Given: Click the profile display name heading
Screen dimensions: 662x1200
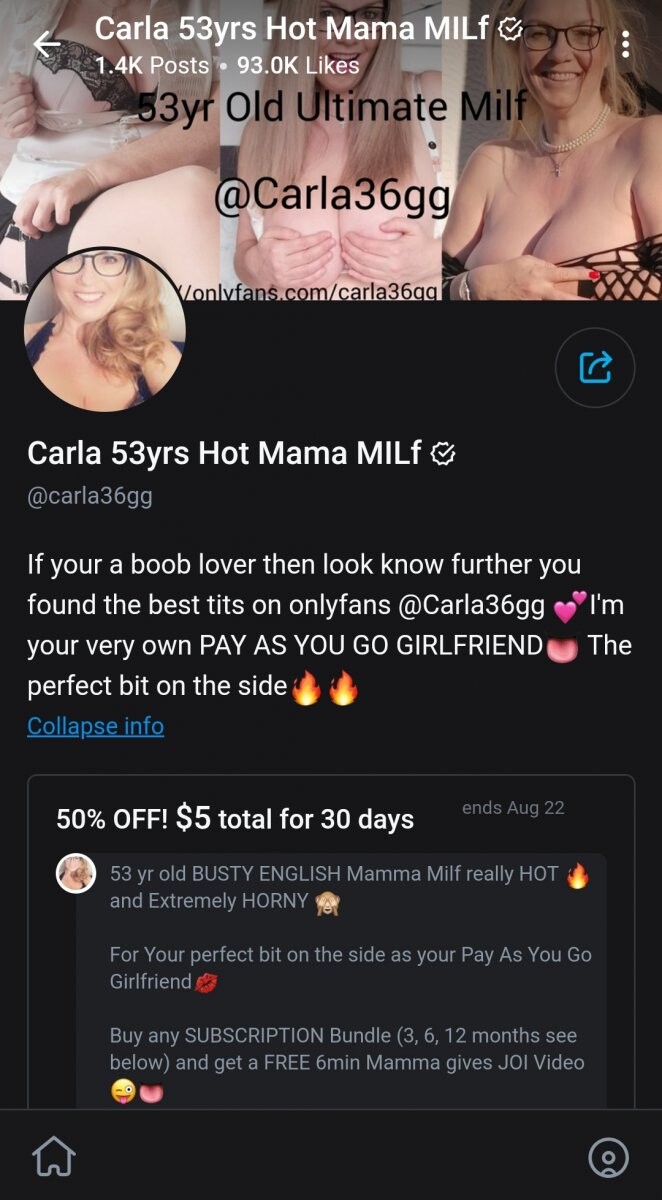Looking at the screenshot, I should 227,454.
